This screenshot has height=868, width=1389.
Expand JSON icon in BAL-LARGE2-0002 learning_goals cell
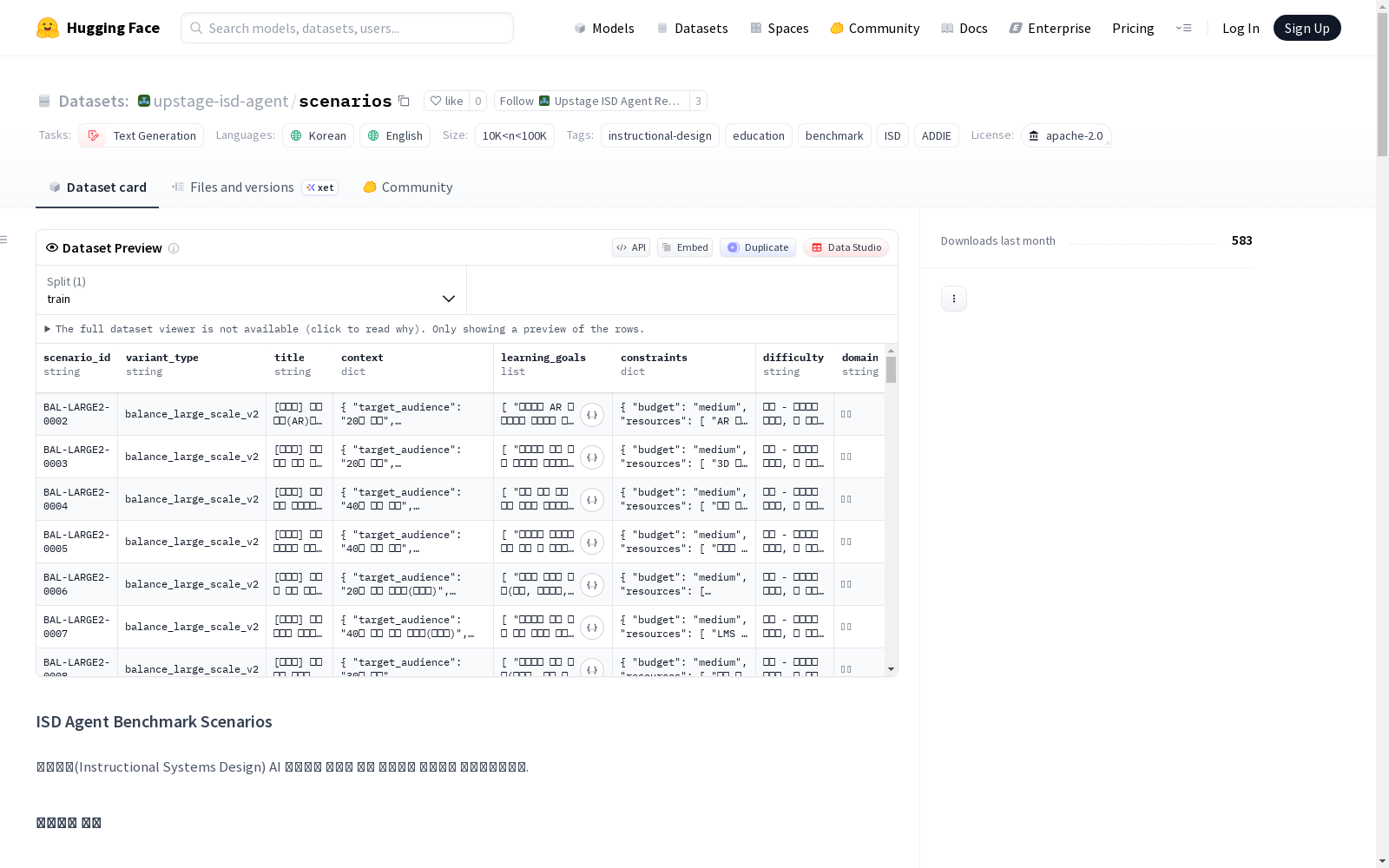[592, 415]
